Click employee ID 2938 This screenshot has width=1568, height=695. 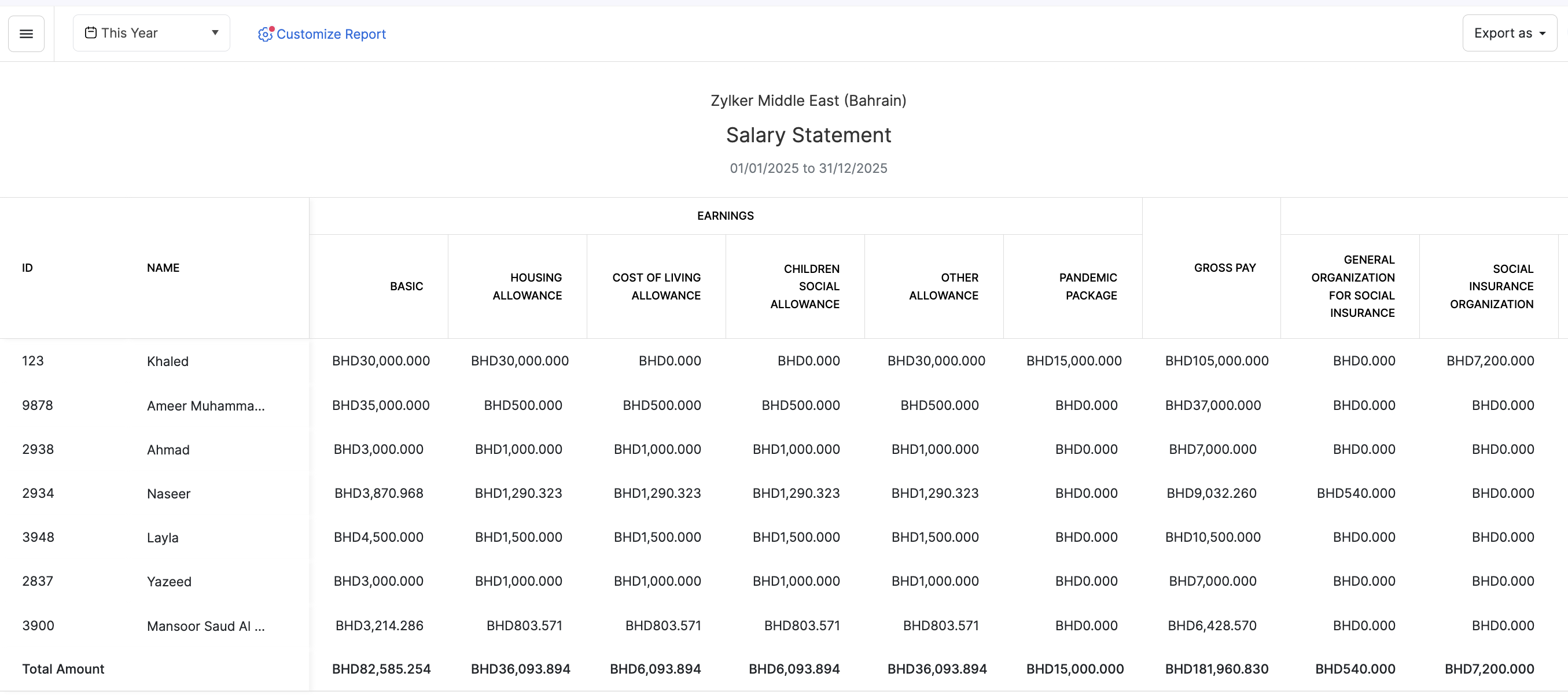click(38, 449)
